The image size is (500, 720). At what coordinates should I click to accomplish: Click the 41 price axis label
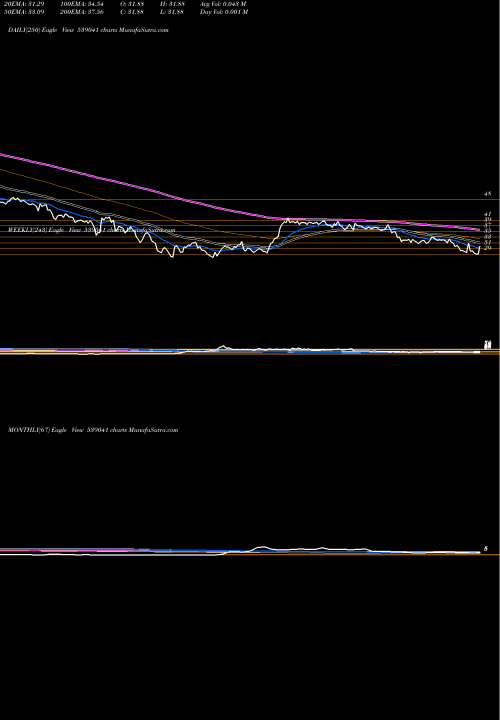point(488,214)
